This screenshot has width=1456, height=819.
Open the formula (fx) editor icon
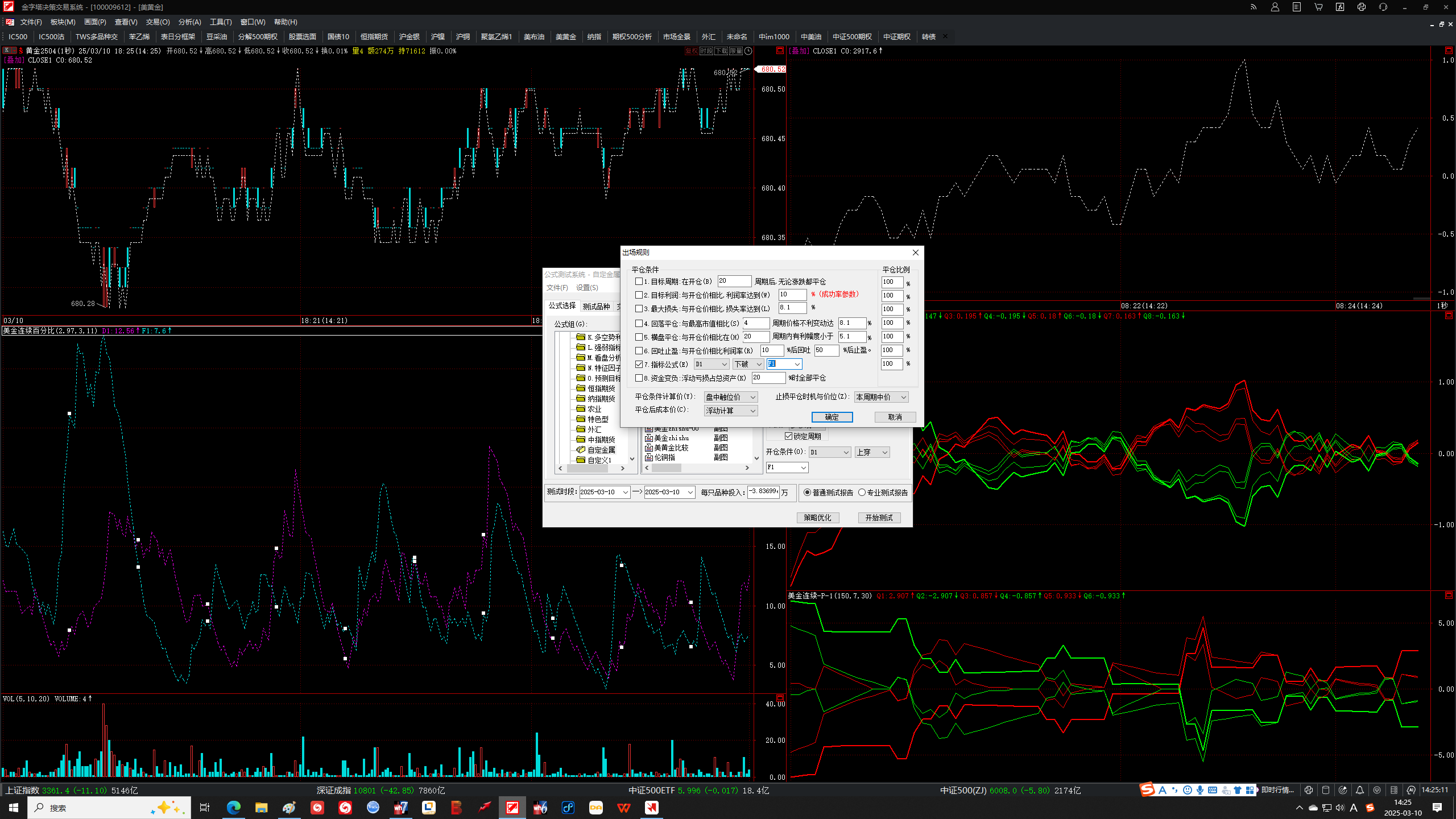pyautogui.click(x=1340, y=7)
